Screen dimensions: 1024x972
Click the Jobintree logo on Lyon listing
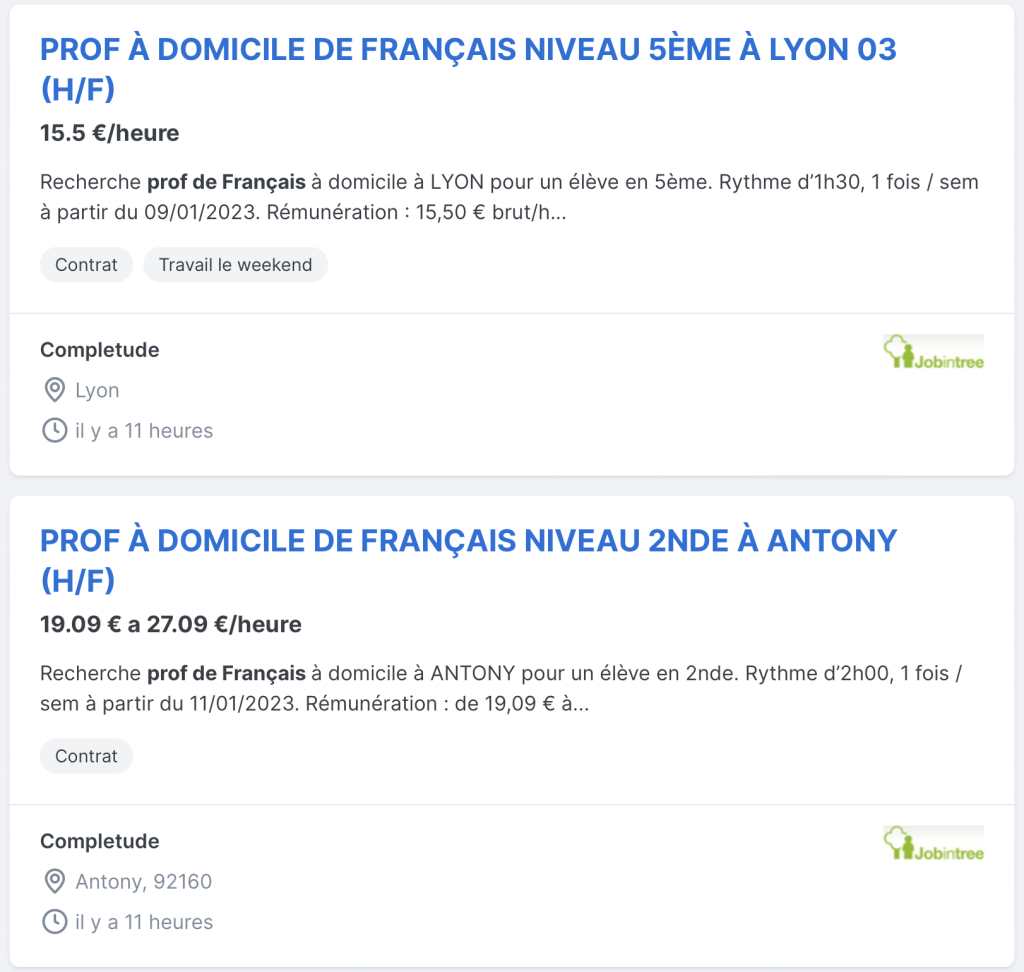click(933, 352)
